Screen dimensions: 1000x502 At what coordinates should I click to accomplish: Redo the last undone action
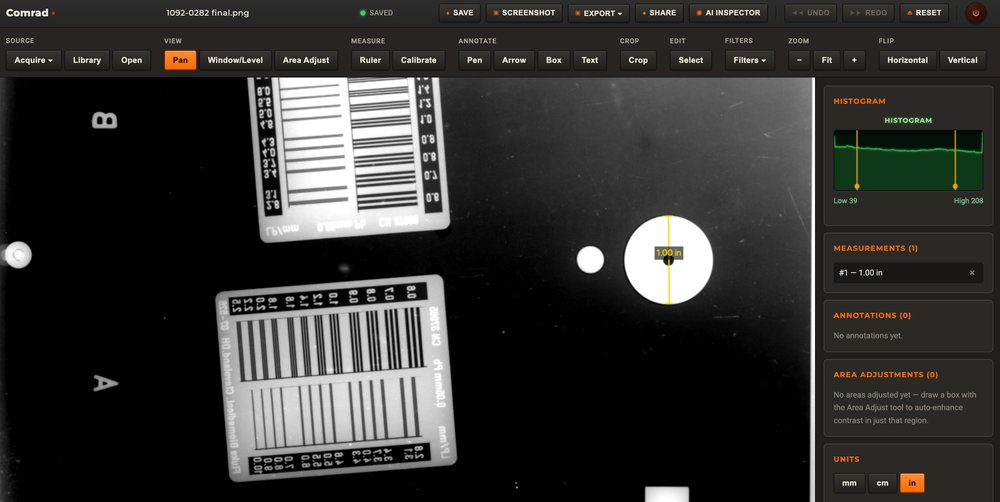pyautogui.click(x=868, y=13)
